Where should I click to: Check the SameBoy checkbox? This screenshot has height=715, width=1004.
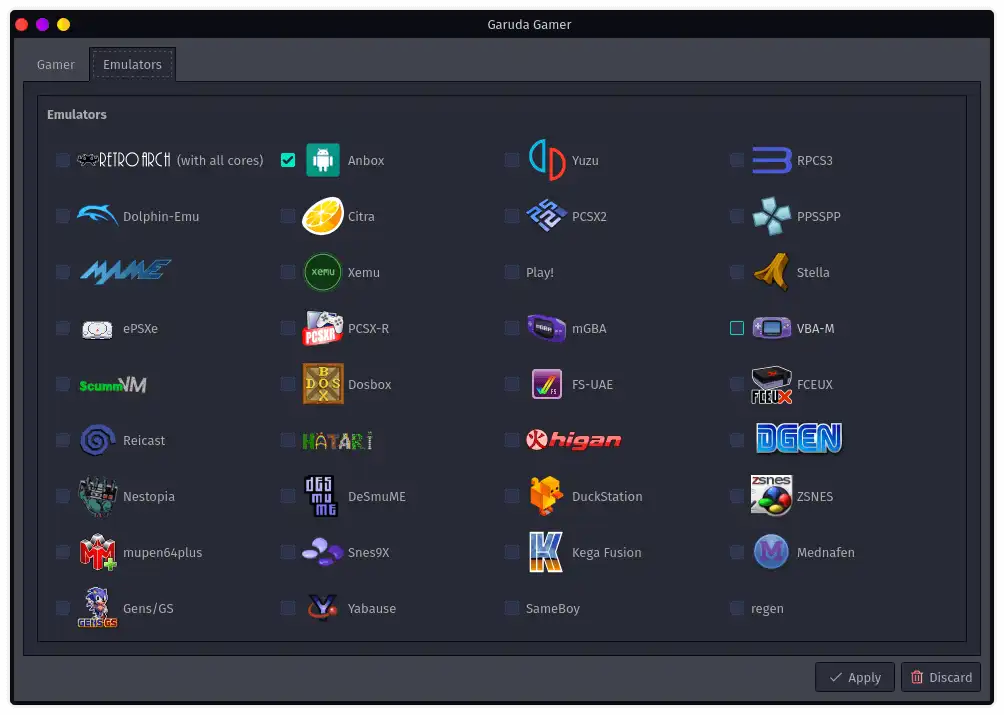click(512, 608)
